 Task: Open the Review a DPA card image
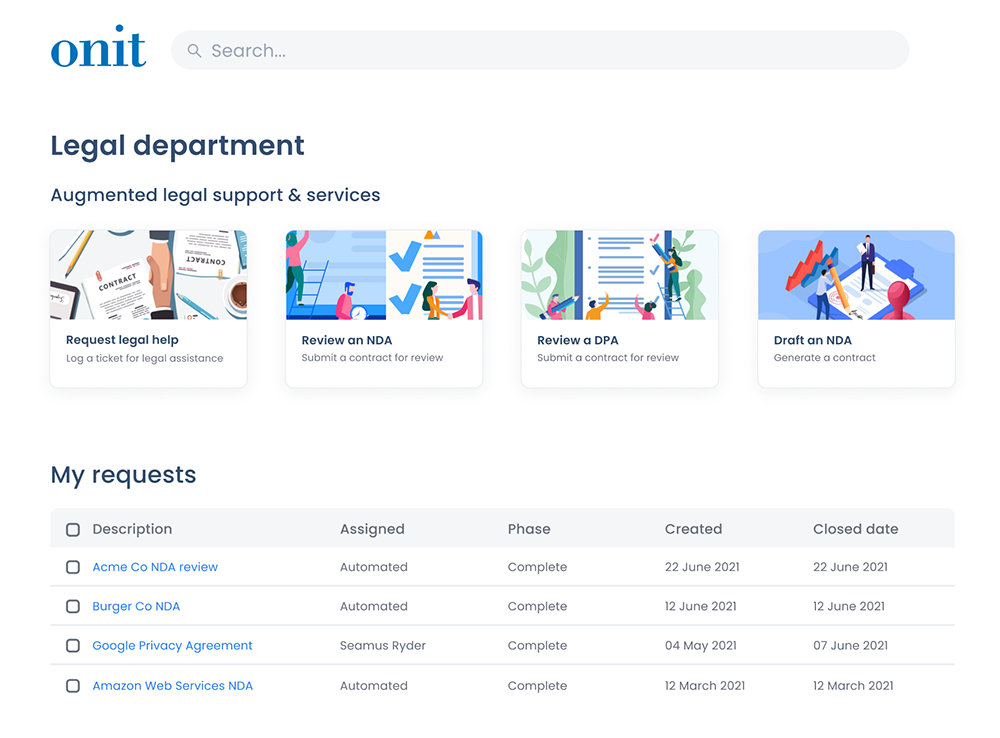pyautogui.click(x=620, y=275)
